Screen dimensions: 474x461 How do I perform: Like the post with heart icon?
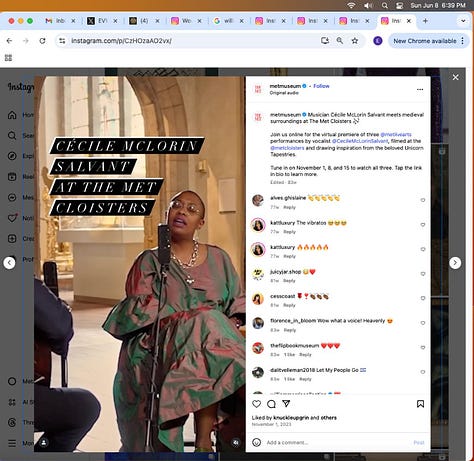coord(256,404)
